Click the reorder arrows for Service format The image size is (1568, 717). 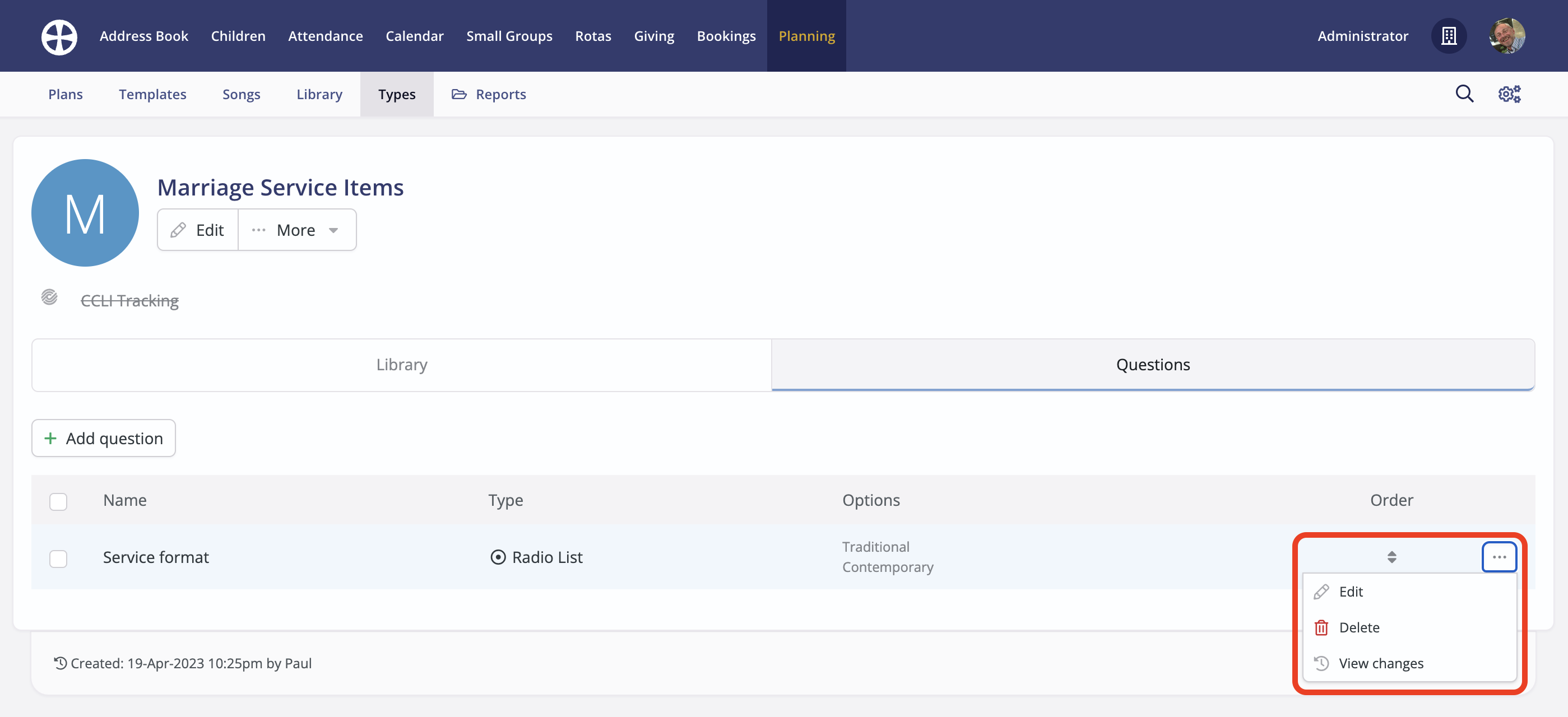pyautogui.click(x=1391, y=557)
